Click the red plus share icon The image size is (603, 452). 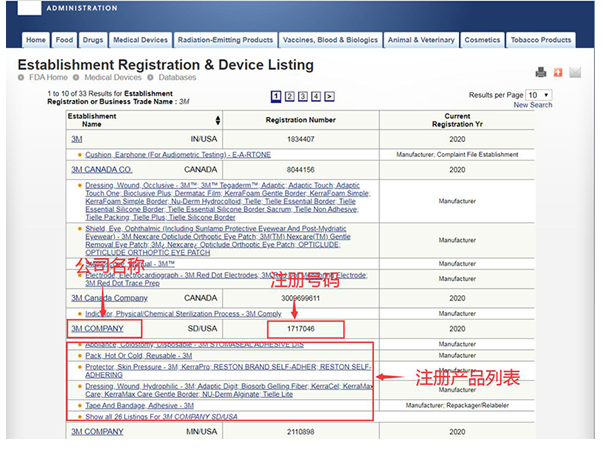tap(558, 72)
